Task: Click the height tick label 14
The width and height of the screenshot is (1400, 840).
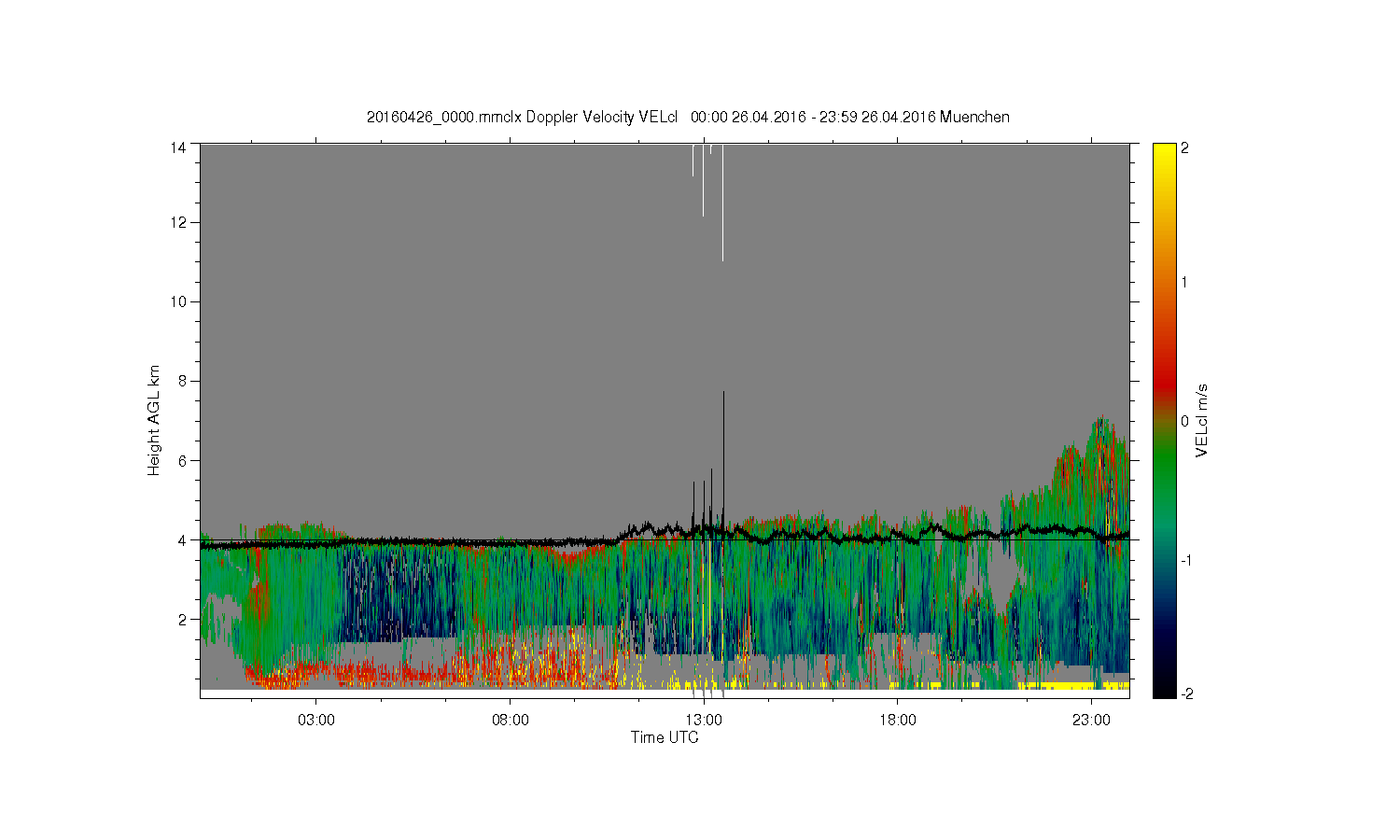Action: tap(177, 147)
